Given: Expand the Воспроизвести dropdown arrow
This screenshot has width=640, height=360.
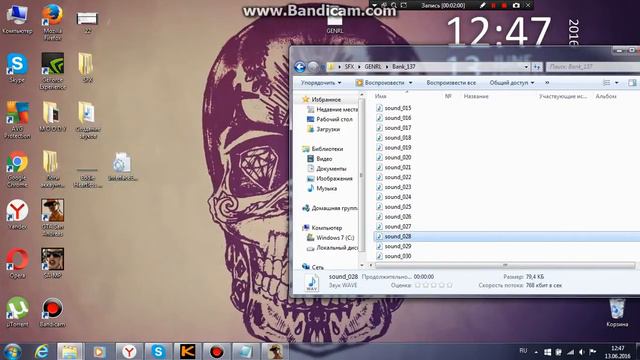Looking at the screenshot, I should pyautogui.click(x=411, y=83).
